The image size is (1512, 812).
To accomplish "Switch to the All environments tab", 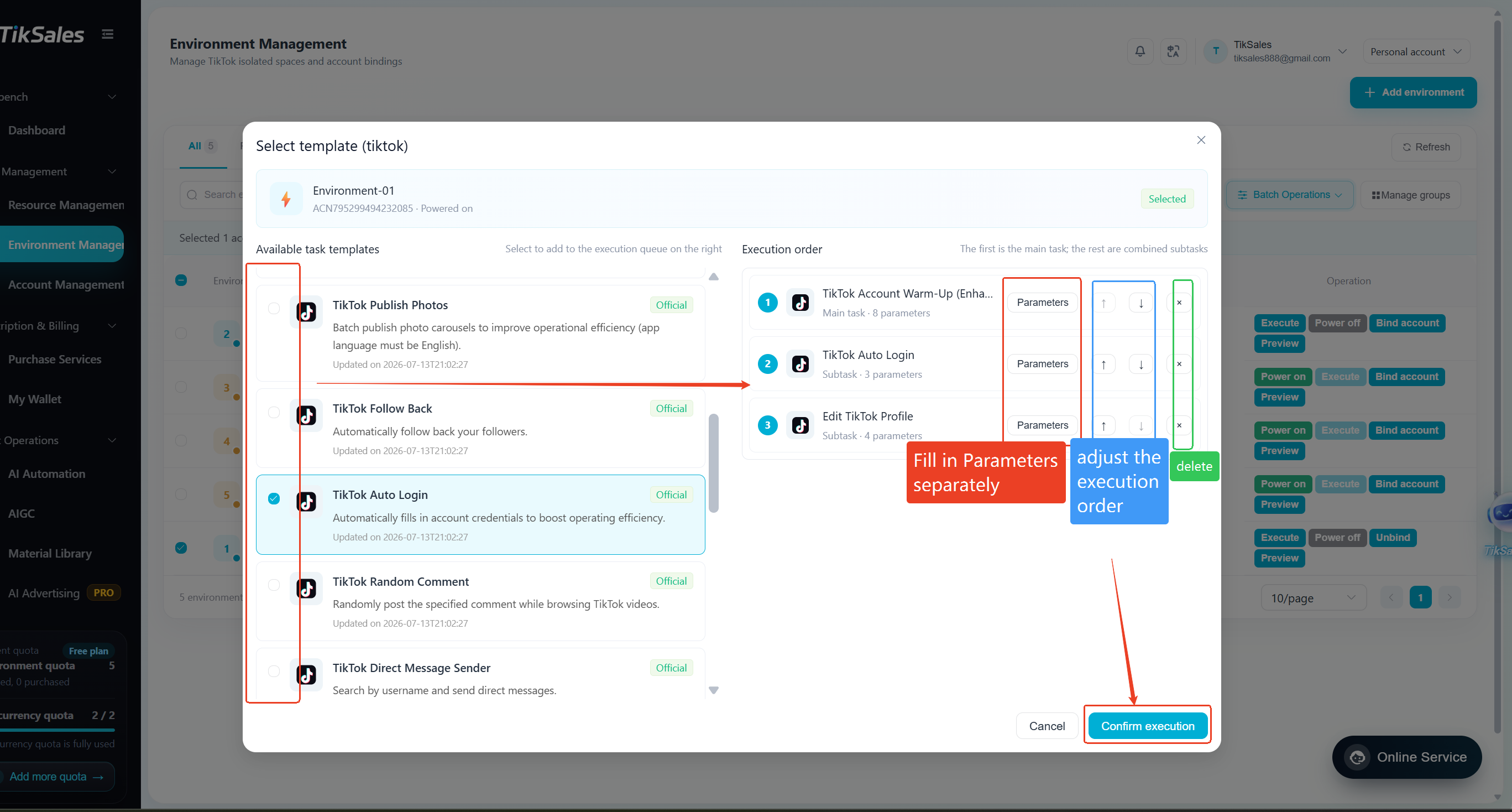I will 202,146.
